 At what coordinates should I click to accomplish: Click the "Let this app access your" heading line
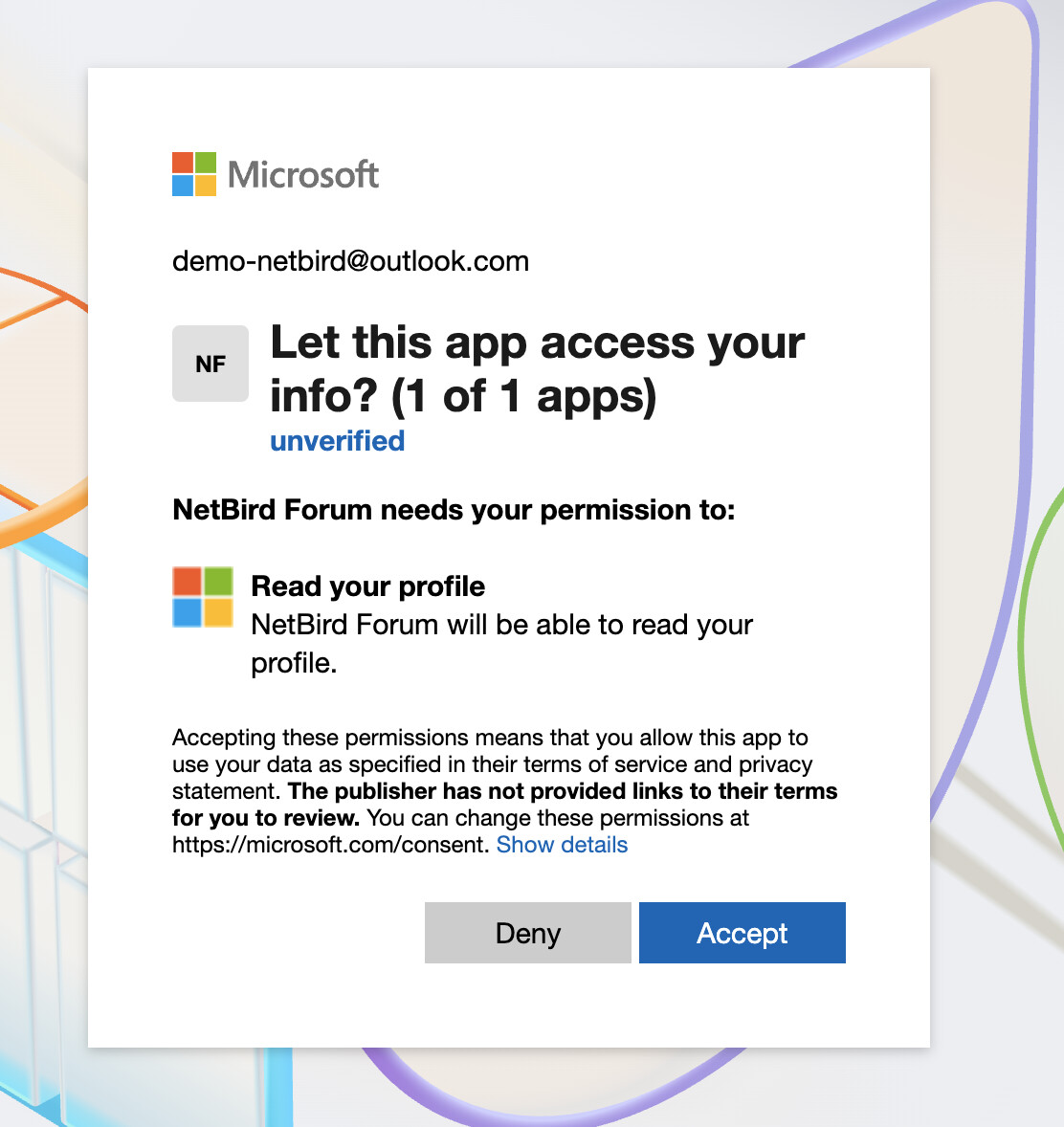coord(537,343)
